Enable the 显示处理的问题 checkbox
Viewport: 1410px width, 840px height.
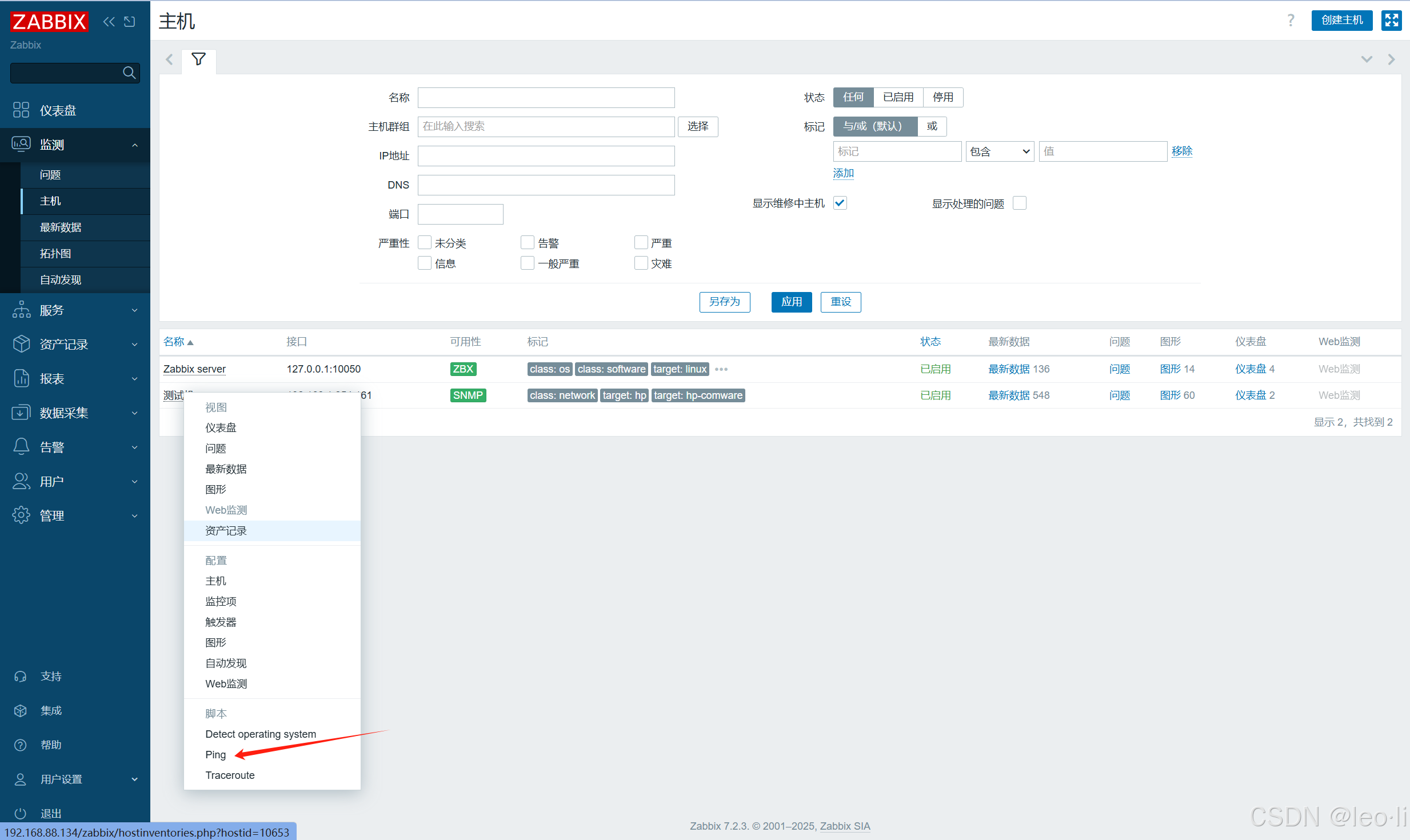pos(1019,203)
